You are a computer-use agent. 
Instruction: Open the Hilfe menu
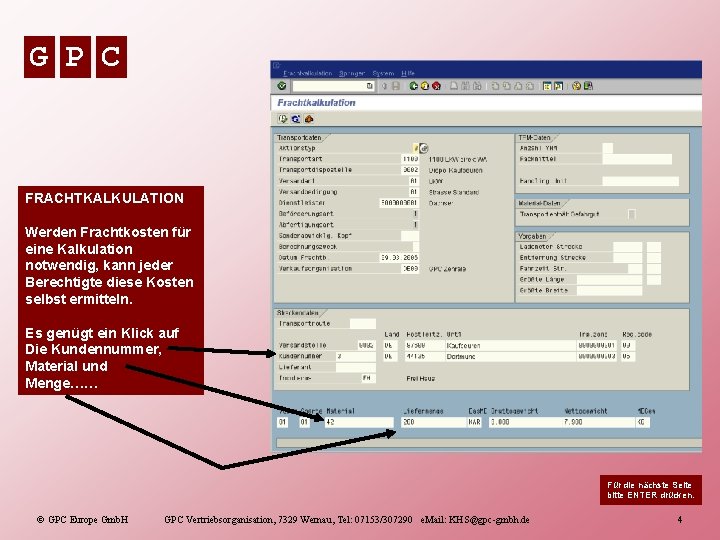click(x=408, y=73)
